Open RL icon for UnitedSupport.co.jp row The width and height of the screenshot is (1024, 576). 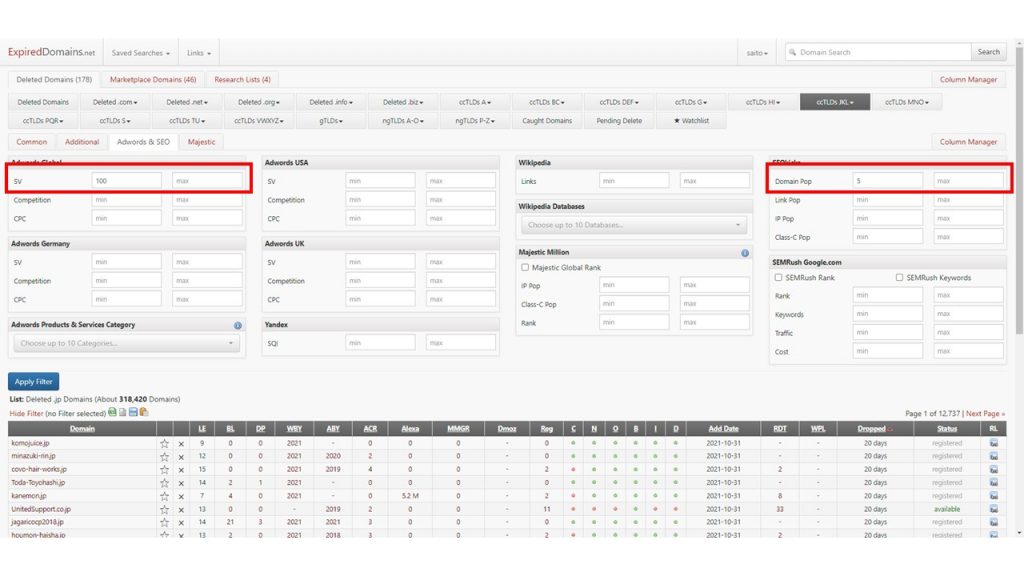tap(993, 509)
